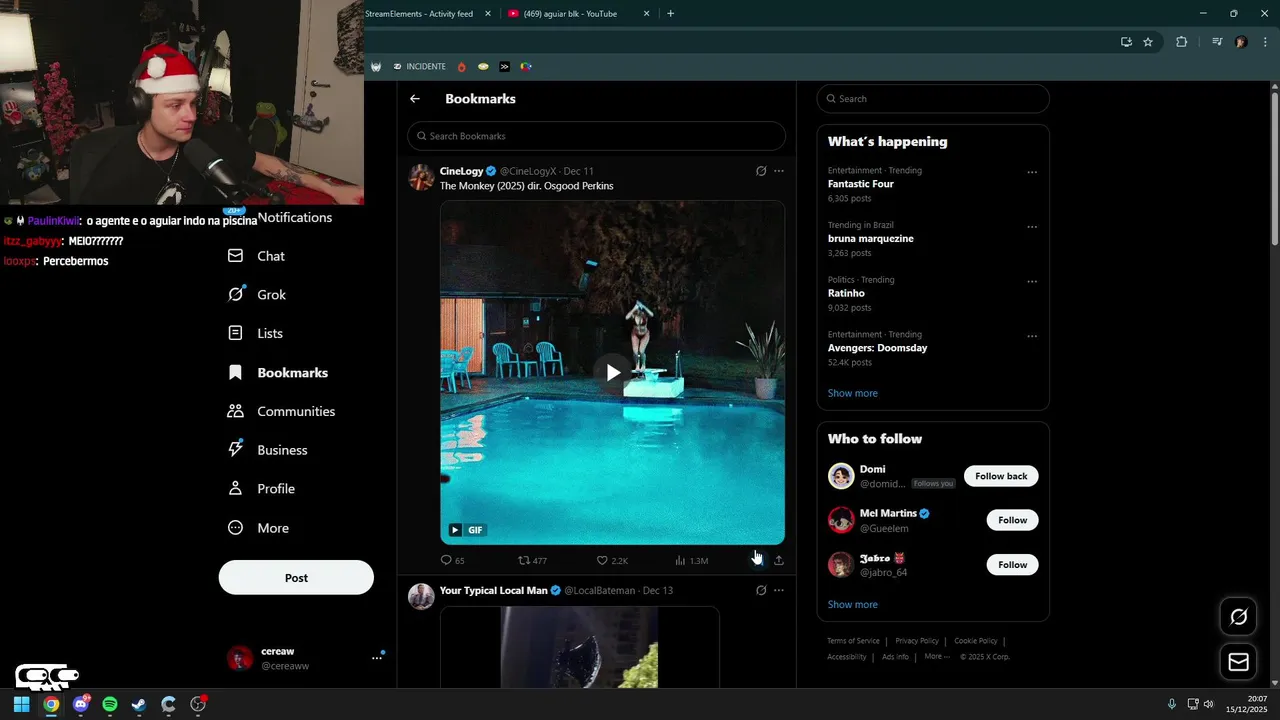Viewport: 1280px width, 720px height.
Task: Click the top-right Search field
Action: pyautogui.click(x=933, y=99)
